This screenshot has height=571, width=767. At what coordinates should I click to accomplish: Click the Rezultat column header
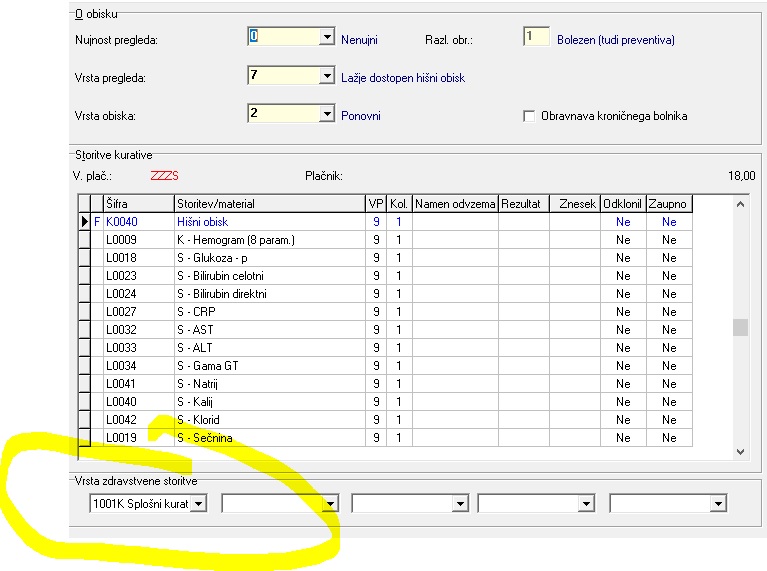click(524, 204)
